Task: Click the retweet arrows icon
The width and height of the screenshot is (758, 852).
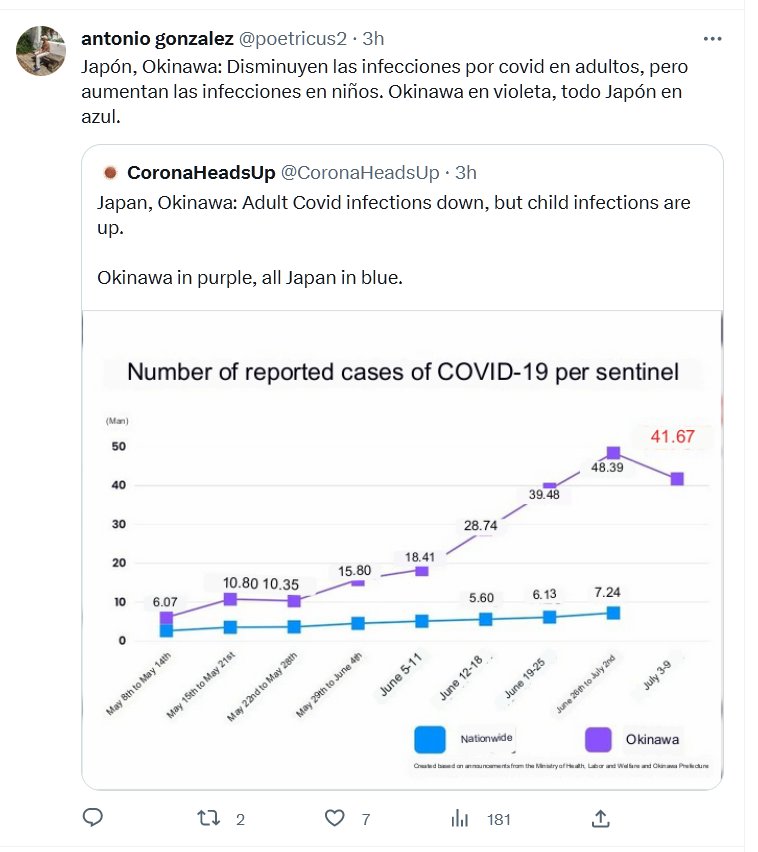Action: 209,818
